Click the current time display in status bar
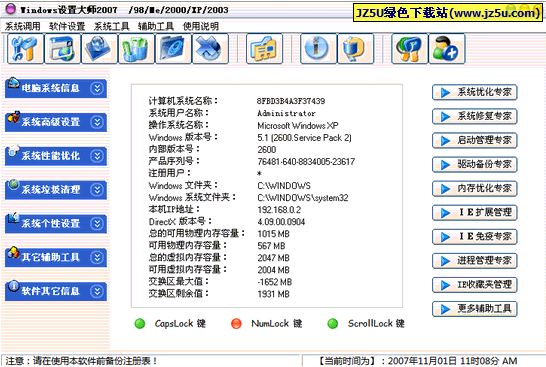The height and width of the screenshot is (367, 546). pyautogui.click(x=418, y=361)
